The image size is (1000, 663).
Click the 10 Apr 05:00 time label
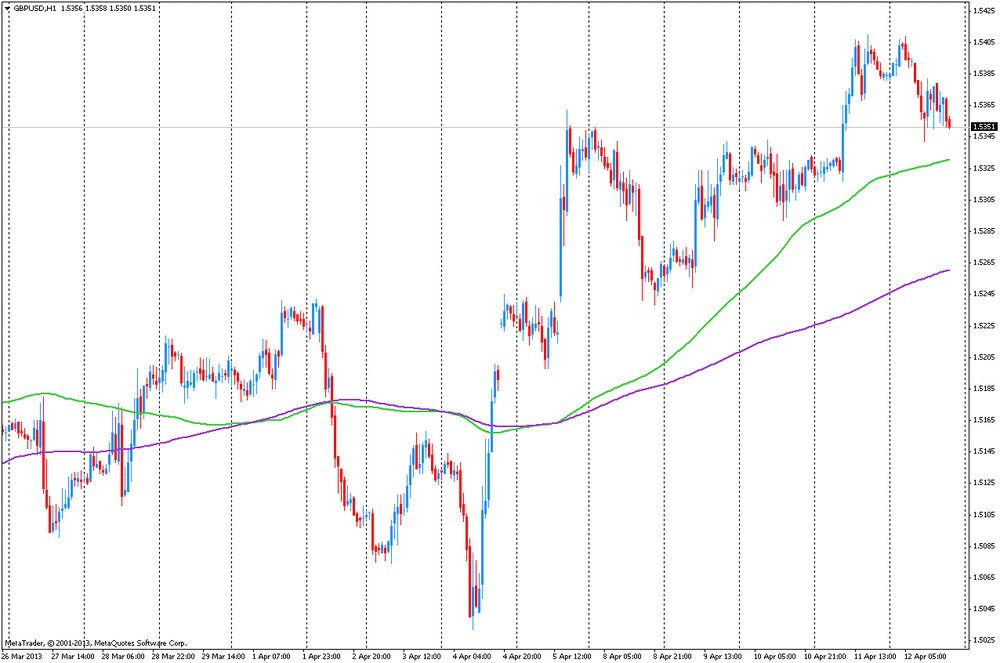[x=775, y=656]
